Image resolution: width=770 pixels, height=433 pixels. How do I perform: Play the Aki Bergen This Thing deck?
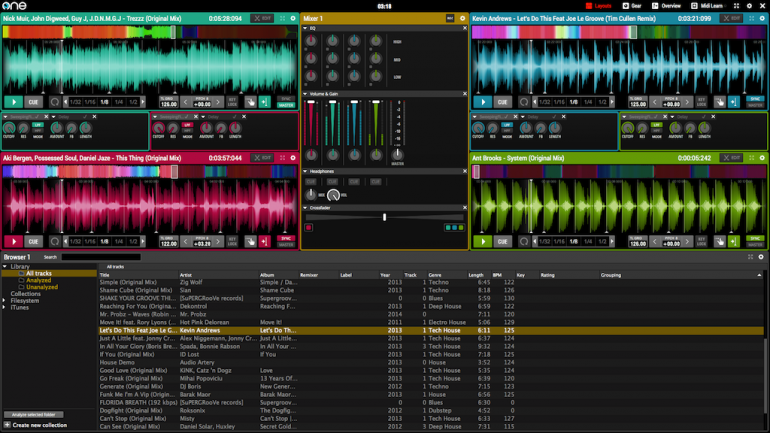tap(14, 242)
